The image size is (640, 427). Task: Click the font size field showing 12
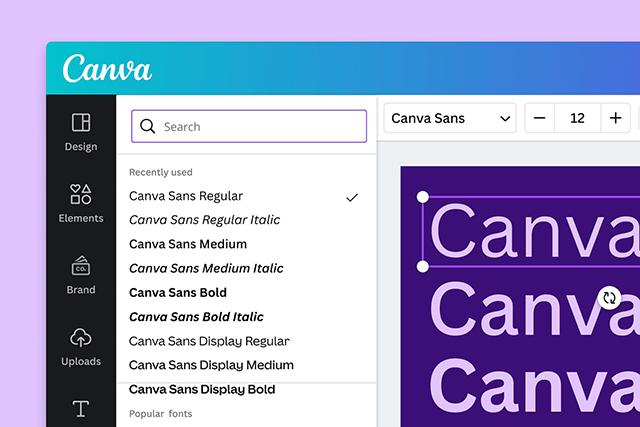(577, 118)
